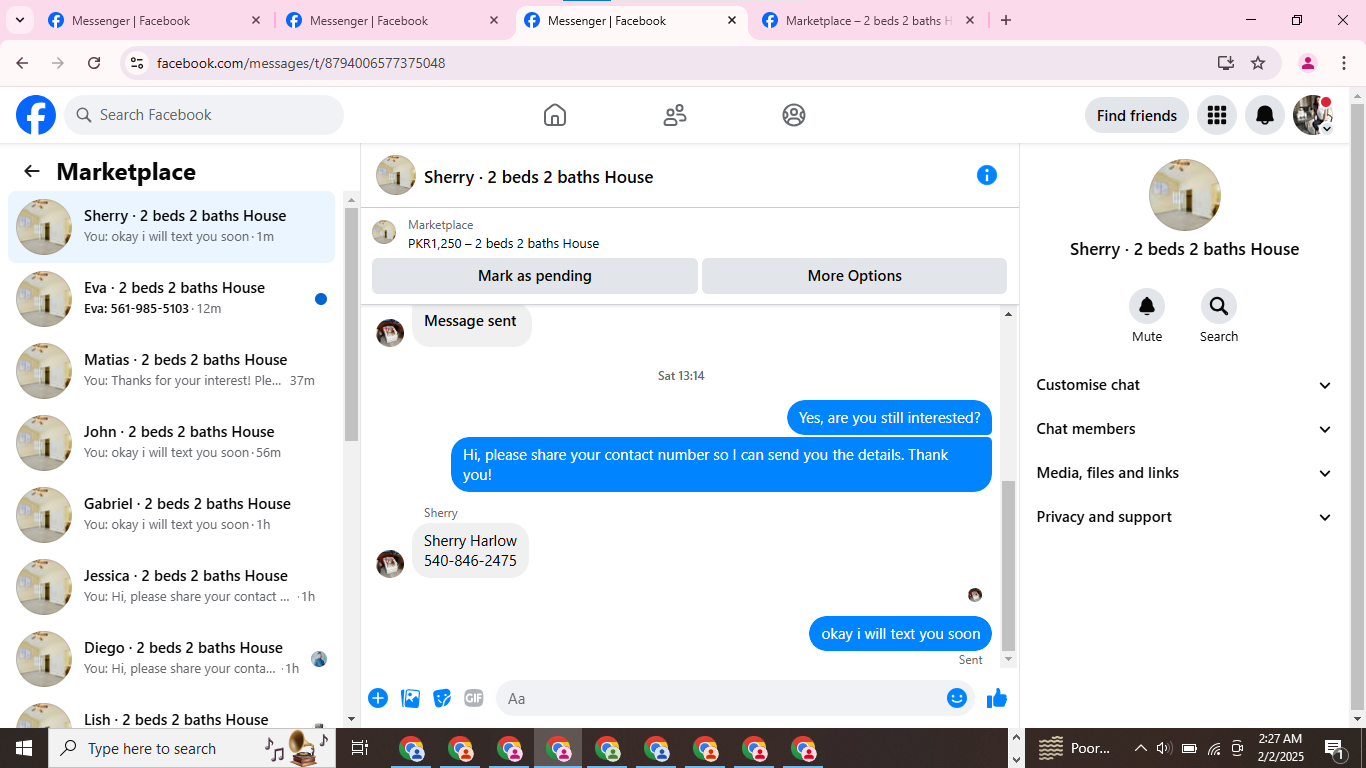
Task: Send a thumbs-up like
Action: click(x=997, y=698)
